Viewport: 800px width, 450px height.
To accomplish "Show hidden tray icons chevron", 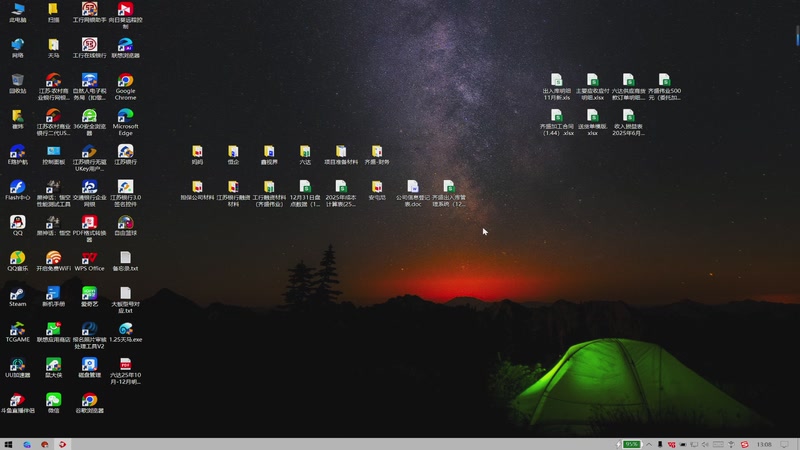I will pos(649,444).
